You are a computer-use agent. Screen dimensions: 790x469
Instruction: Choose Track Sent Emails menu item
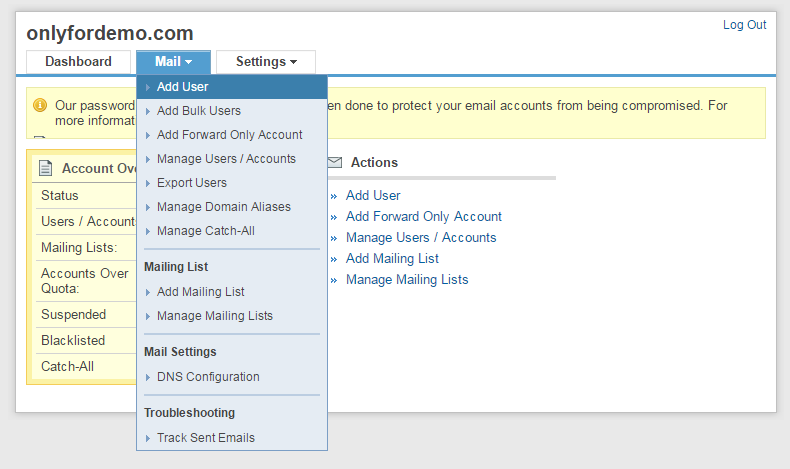click(x=206, y=438)
